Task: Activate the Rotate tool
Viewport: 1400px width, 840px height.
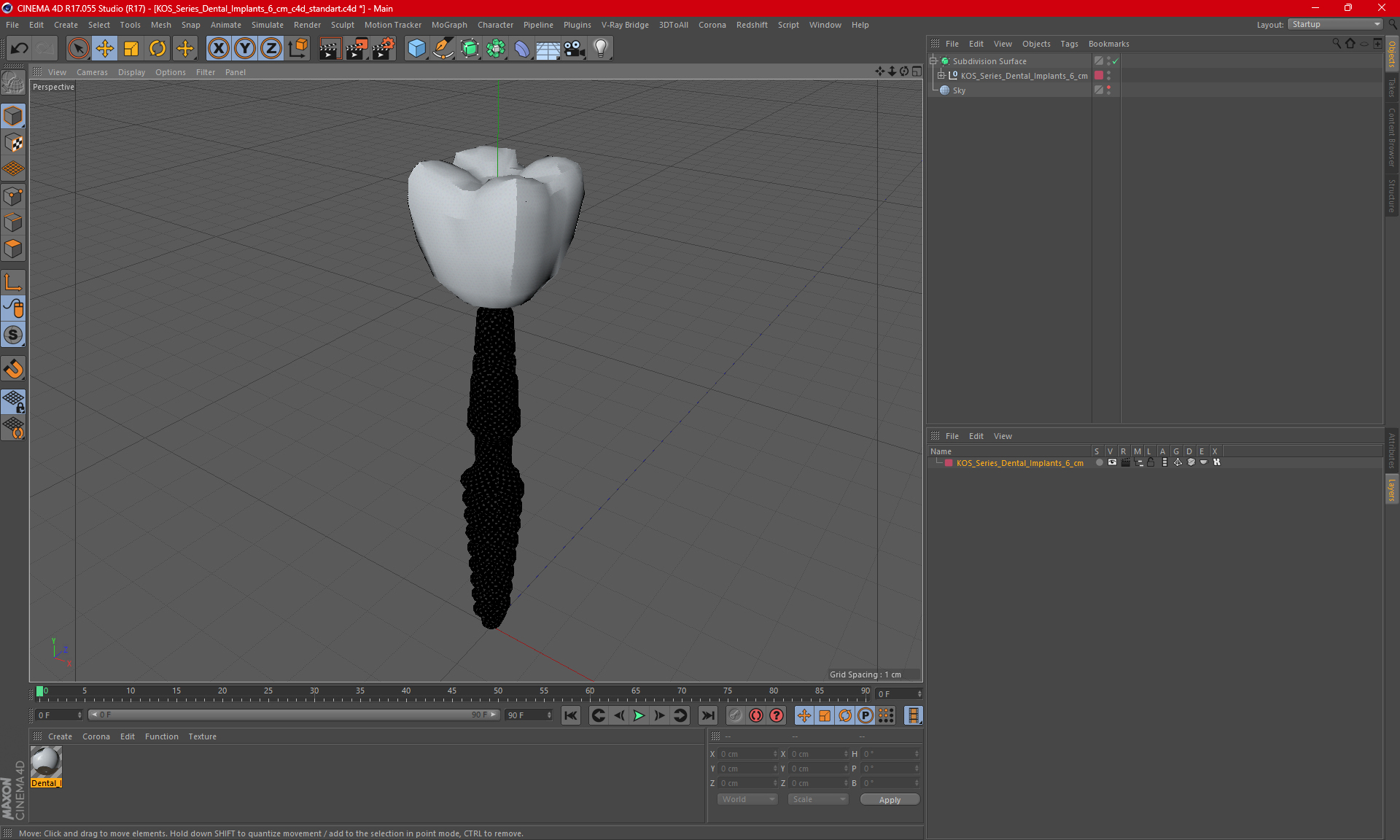Action: tap(157, 49)
